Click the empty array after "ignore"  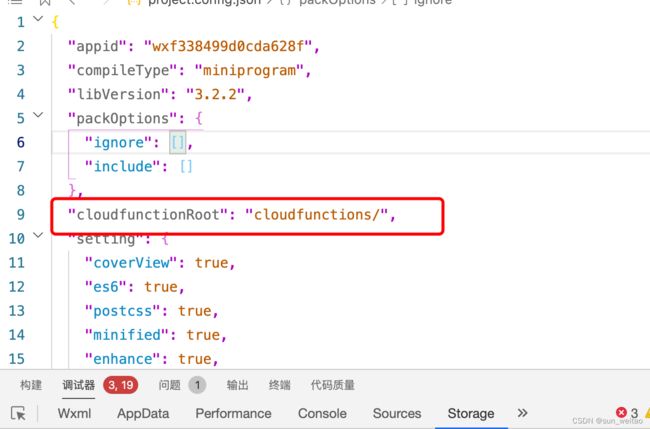177,143
